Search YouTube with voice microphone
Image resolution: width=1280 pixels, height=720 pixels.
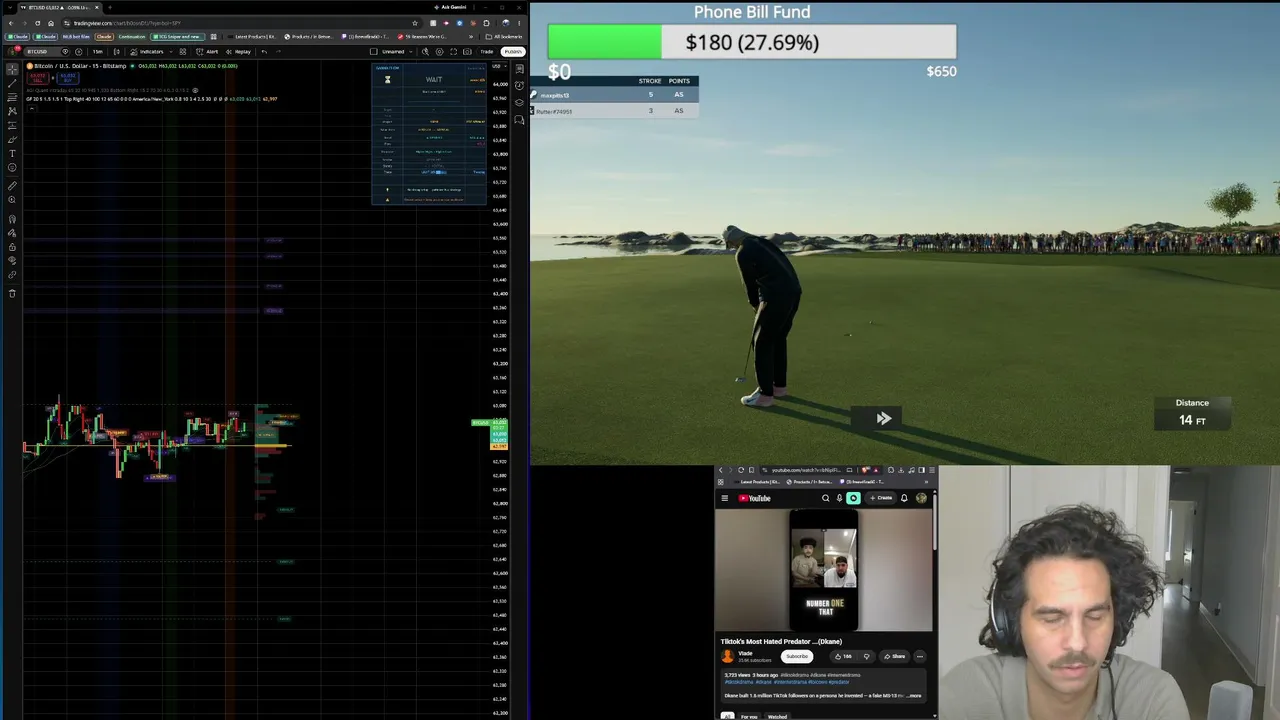pos(839,498)
